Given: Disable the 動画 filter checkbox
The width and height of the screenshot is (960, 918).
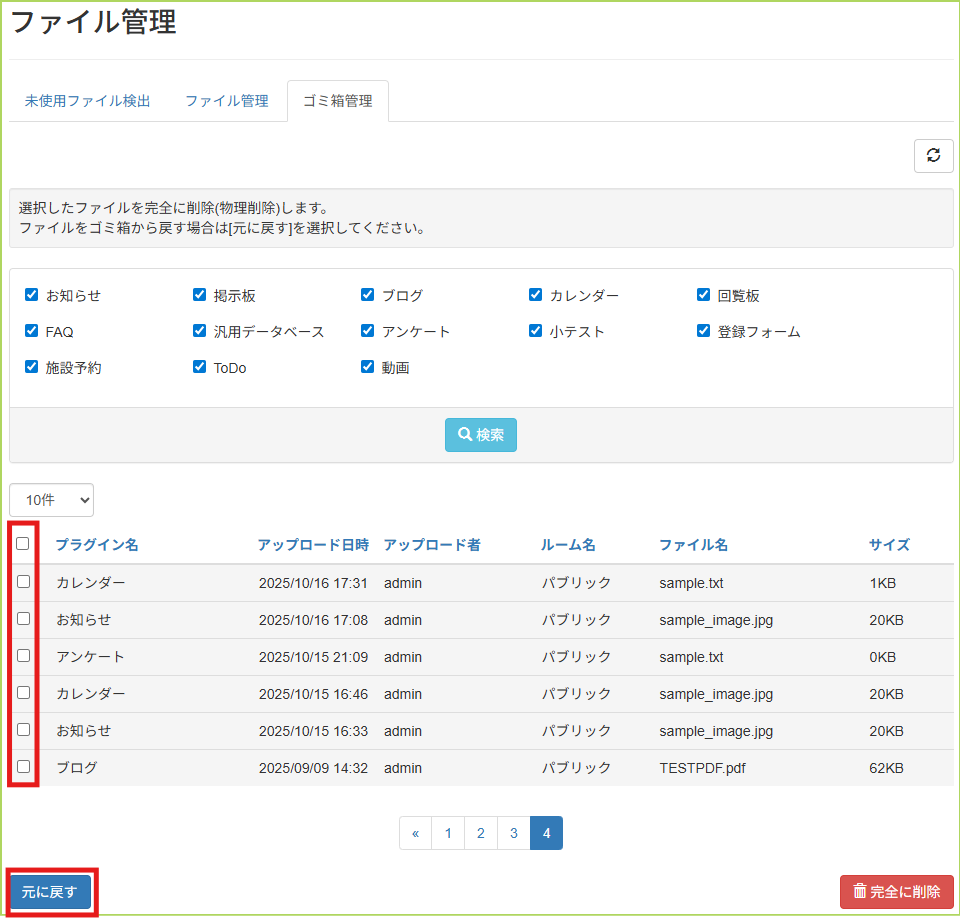Looking at the screenshot, I should tap(368, 367).
